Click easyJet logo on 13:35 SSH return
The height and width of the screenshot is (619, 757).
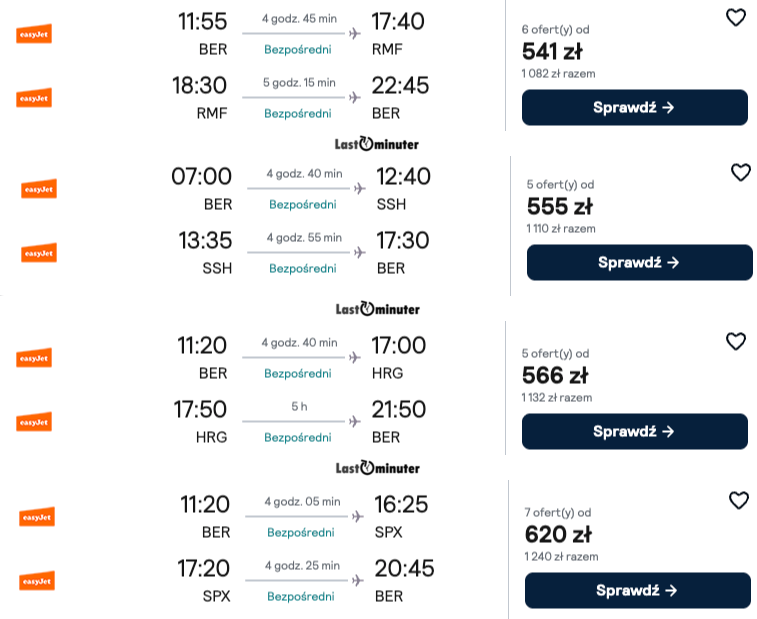pos(39,253)
